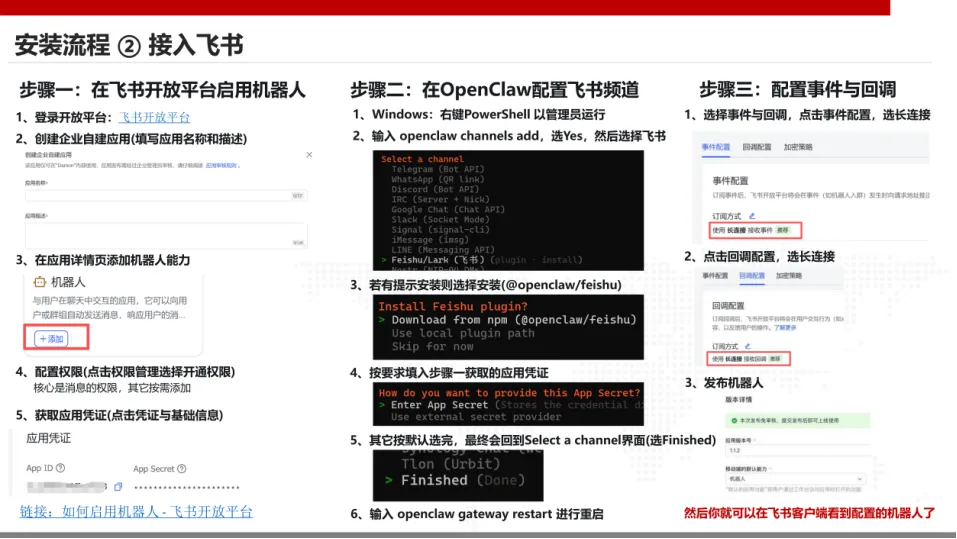
Task: Click the 订阅方式 edit pencil under 回调配置
Action: (x=748, y=346)
